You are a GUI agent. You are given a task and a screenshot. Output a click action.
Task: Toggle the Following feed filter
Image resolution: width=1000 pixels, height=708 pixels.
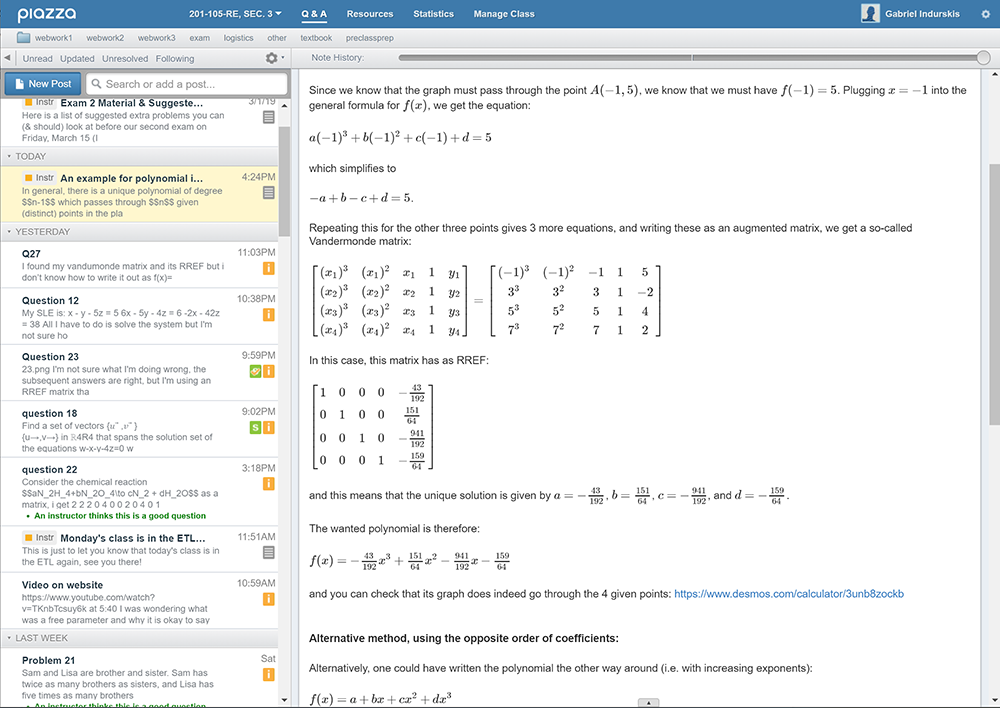coord(175,59)
